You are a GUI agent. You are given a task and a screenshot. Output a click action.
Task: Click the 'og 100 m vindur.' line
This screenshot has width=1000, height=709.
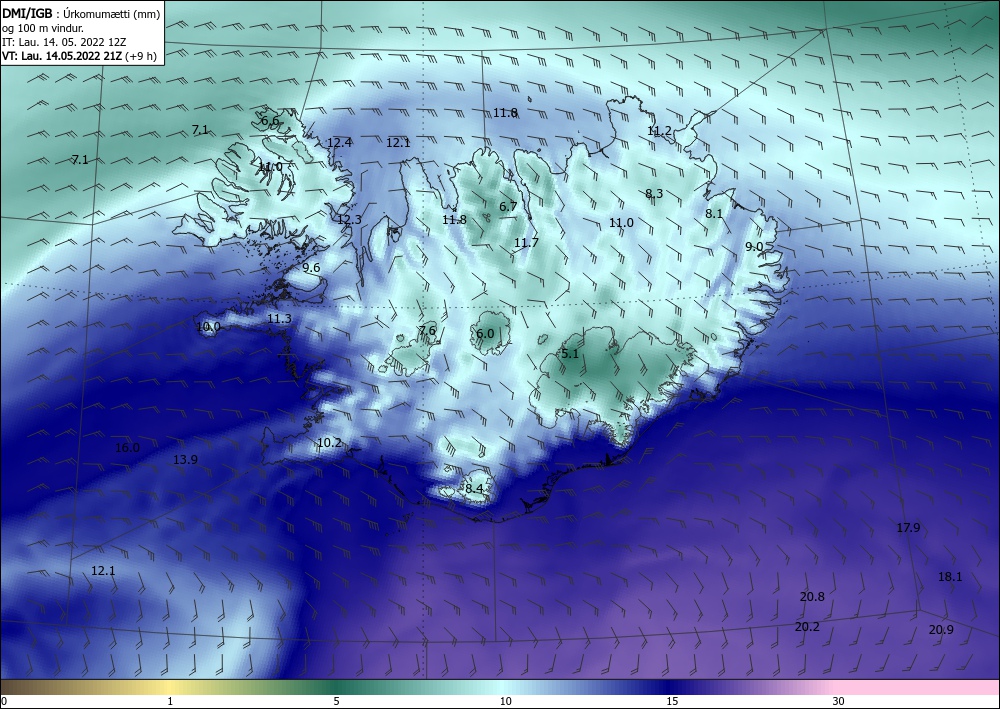pos(43,27)
